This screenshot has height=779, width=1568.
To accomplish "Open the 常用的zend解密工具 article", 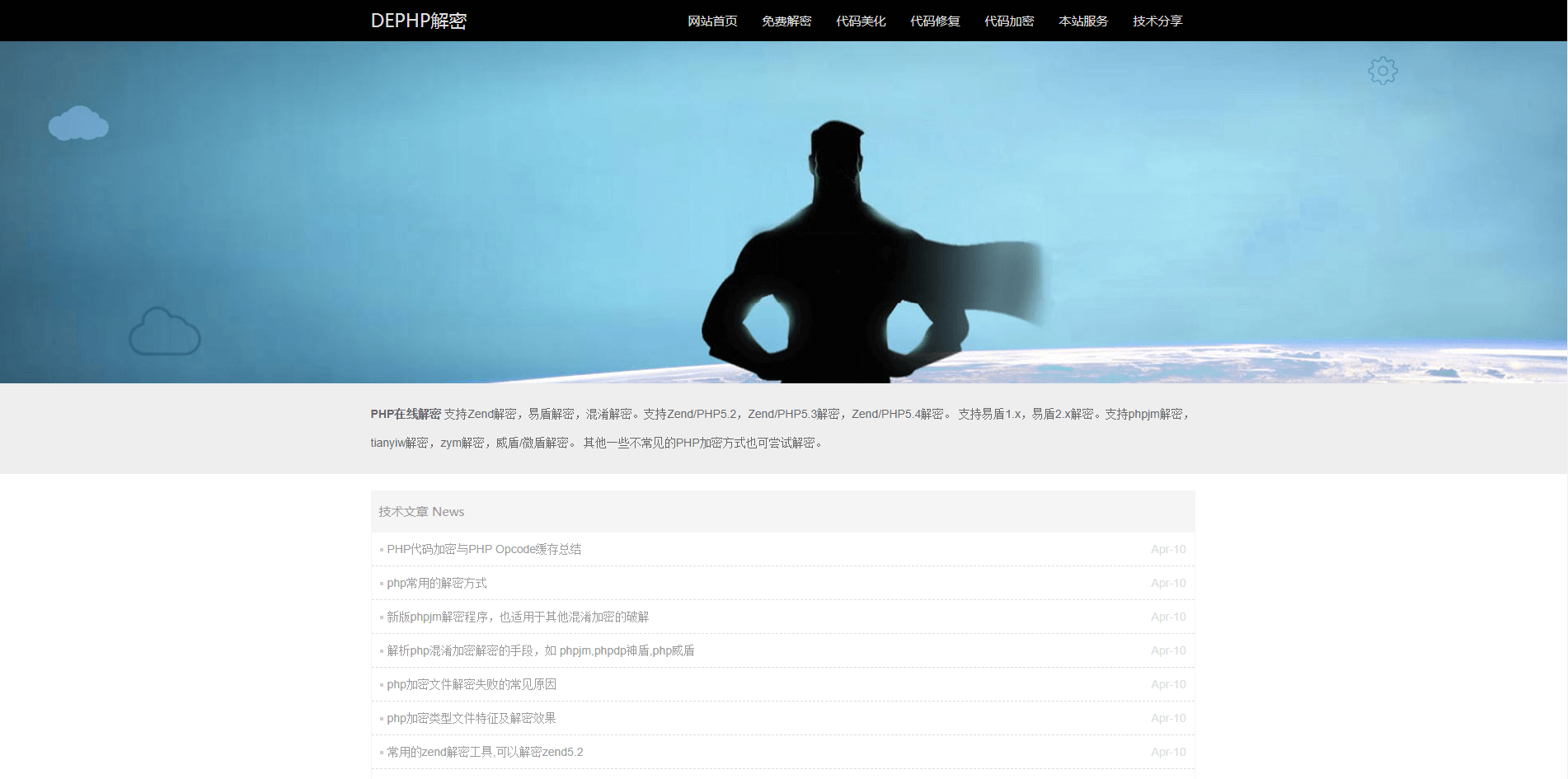I will coord(485,752).
